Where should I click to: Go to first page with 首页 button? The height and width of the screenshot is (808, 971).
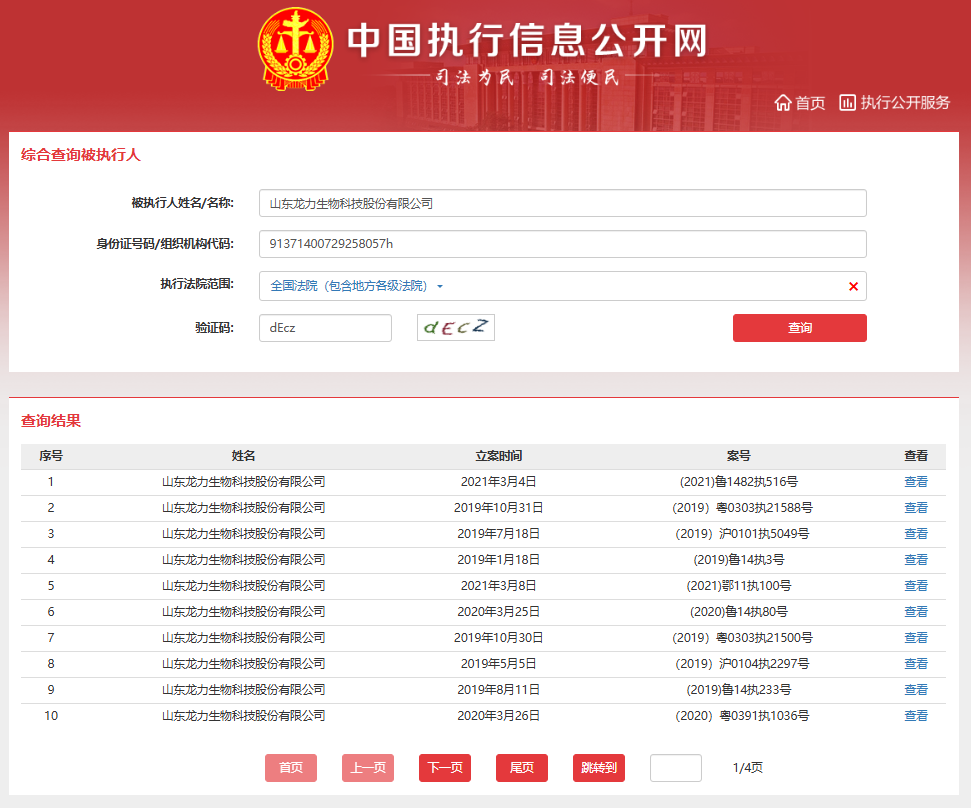[x=291, y=768]
